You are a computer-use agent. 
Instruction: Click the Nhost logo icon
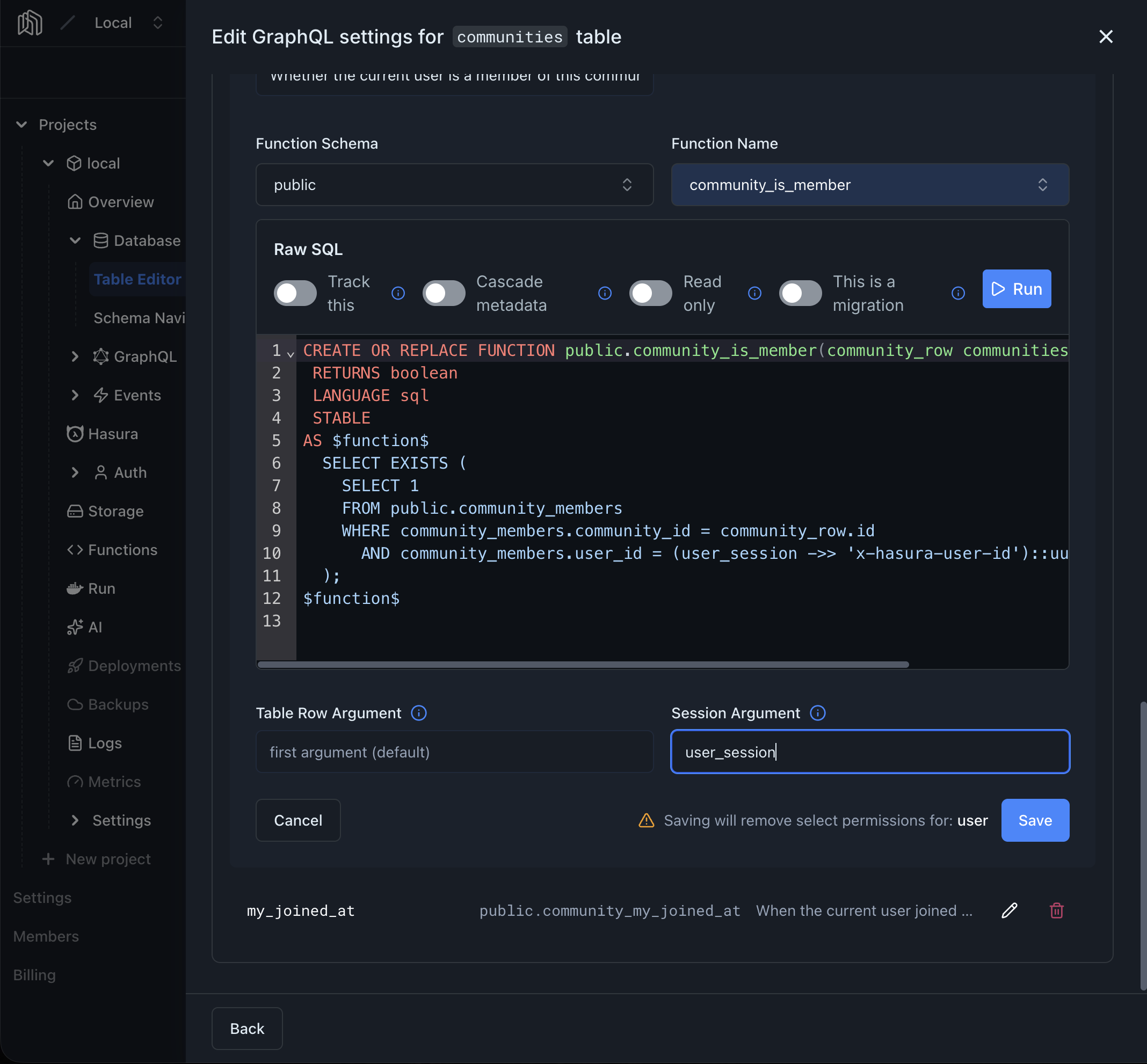[30, 23]
